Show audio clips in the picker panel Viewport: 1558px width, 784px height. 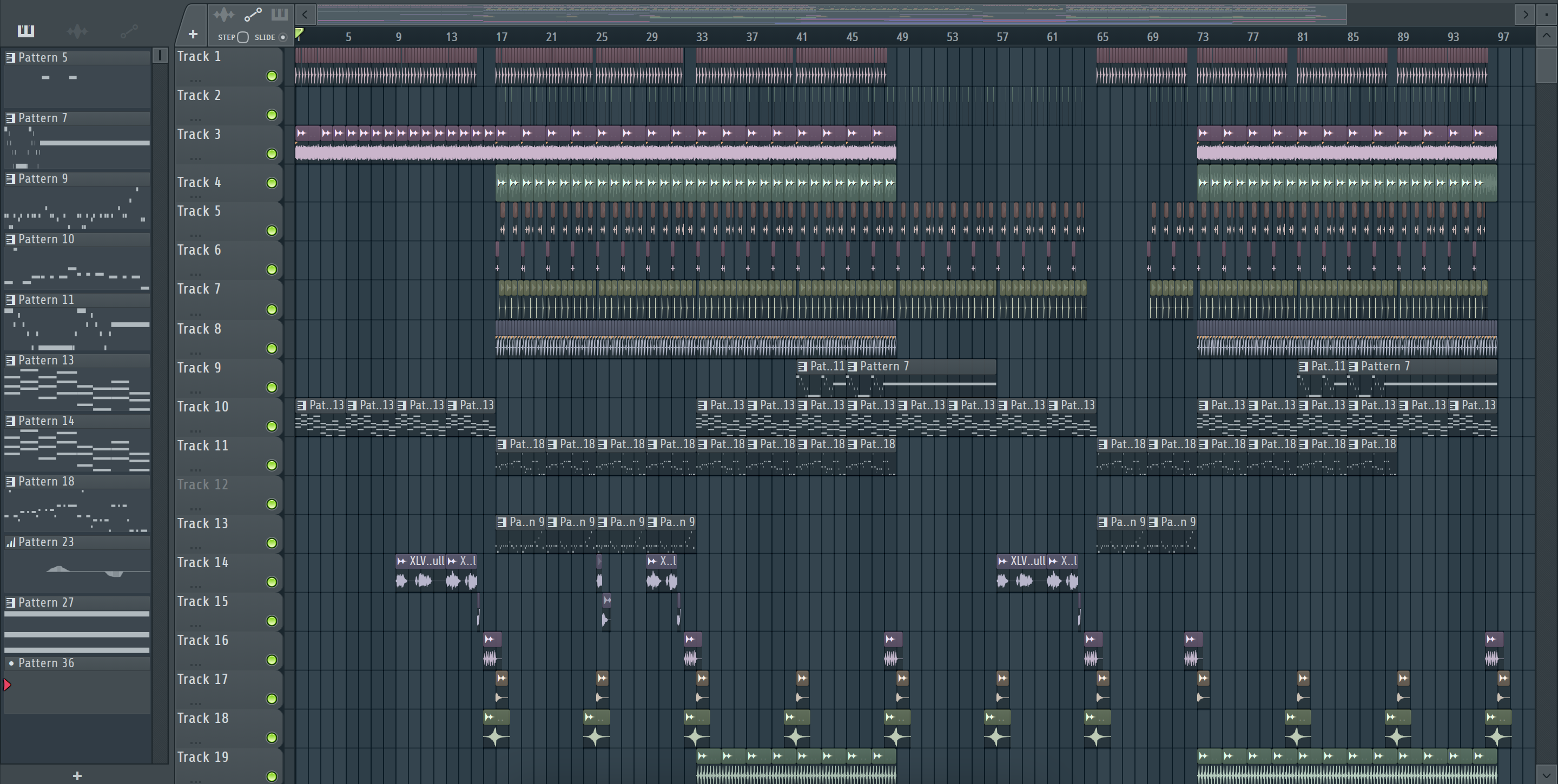click(x=77, y=31)
